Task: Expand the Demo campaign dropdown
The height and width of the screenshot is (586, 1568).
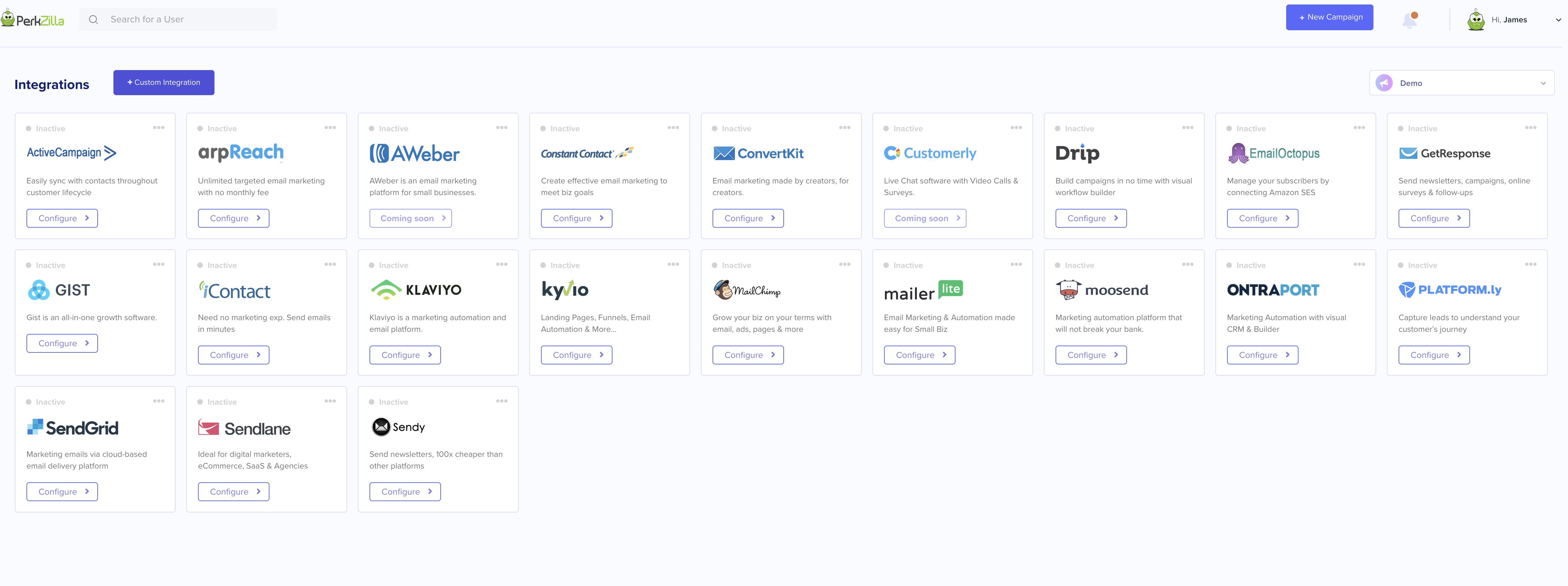Action: [x=1461, y=83]
